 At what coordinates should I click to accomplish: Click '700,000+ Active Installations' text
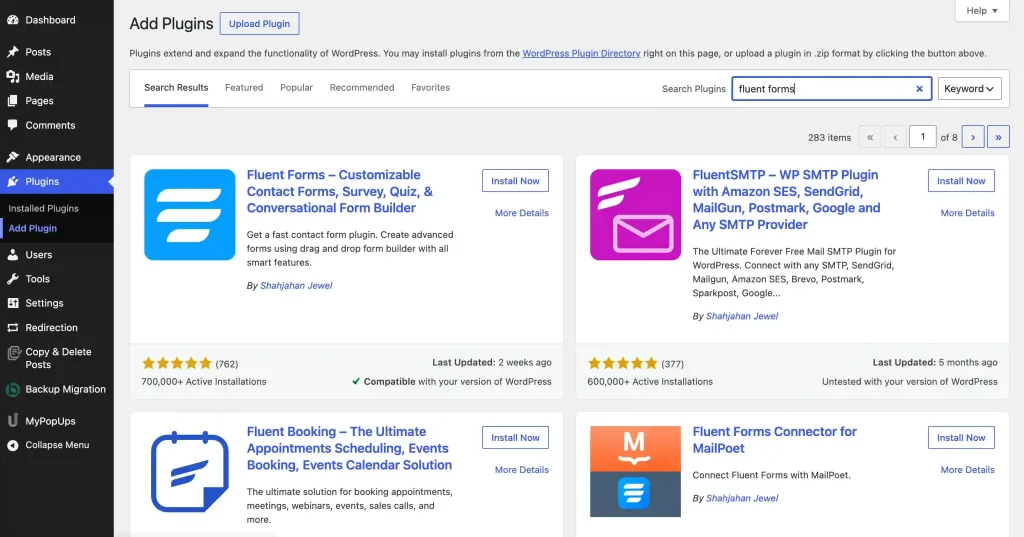tap(204, 382)
